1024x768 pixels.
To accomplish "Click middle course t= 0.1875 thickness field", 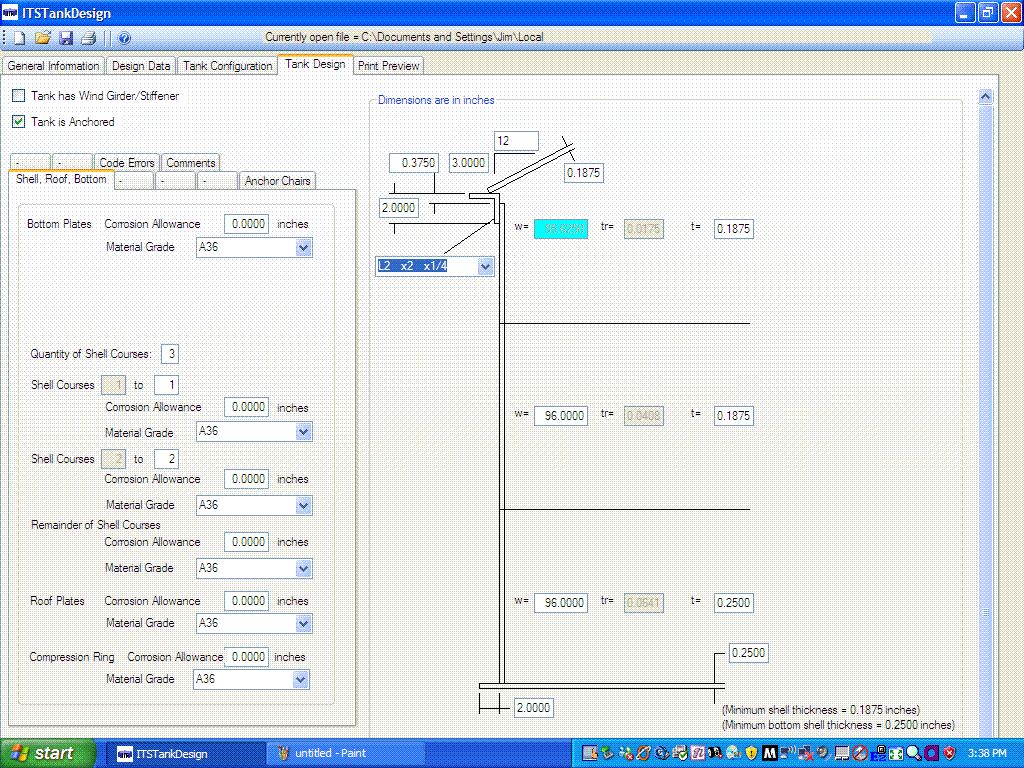I will pyautogui.click(x=733, y=416).
